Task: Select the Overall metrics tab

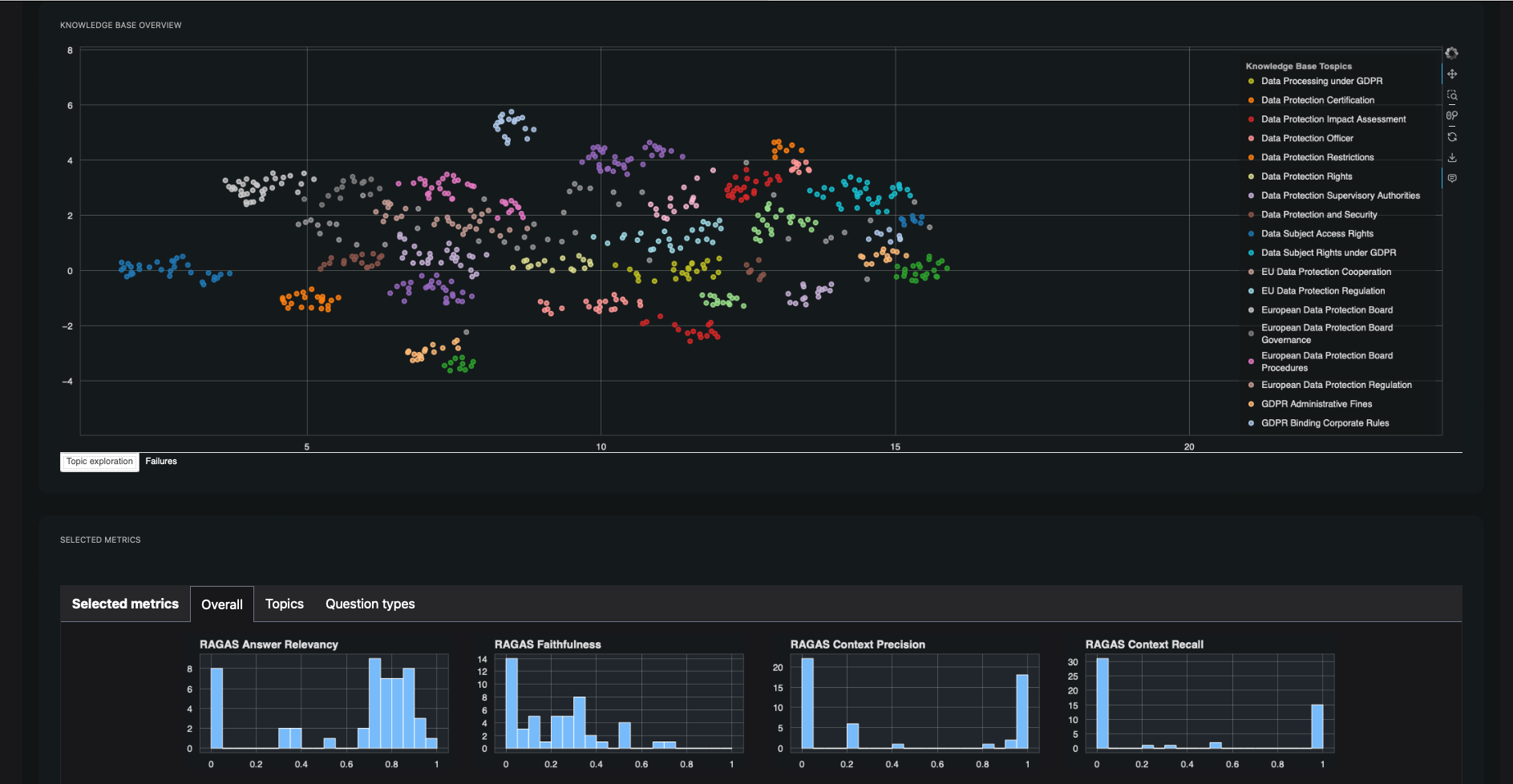Action: click(222, 604)
